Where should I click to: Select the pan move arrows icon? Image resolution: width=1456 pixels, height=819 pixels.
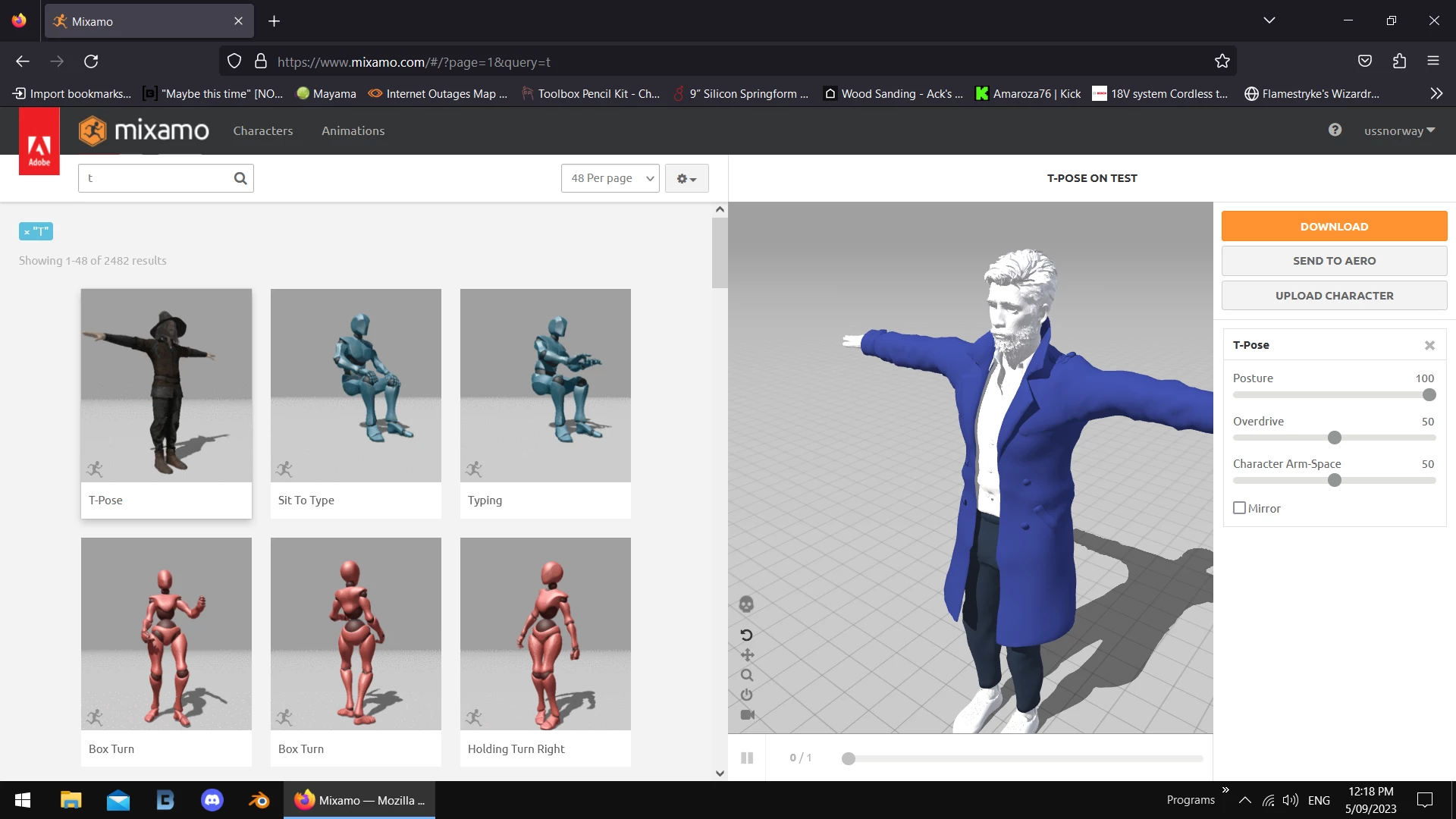click(747, 655)
